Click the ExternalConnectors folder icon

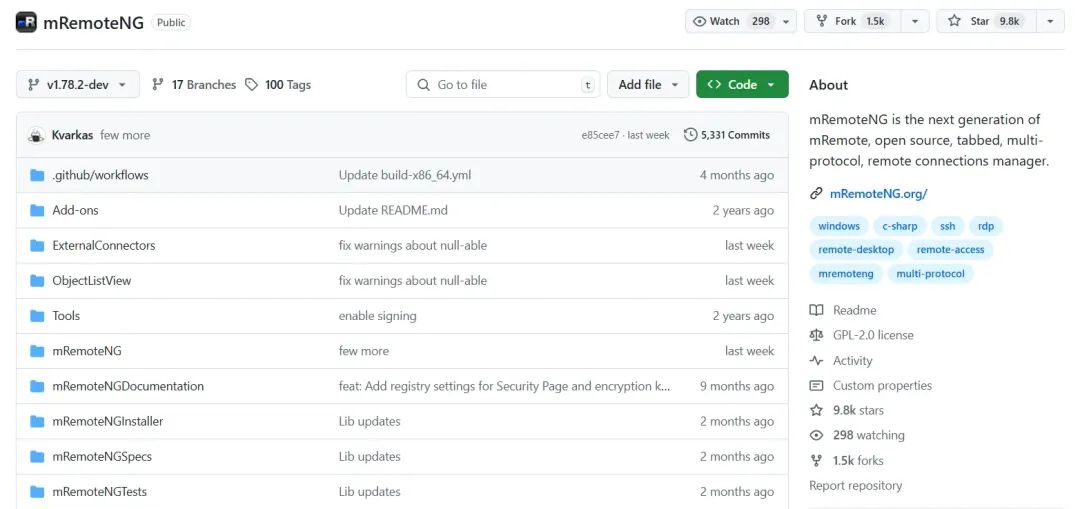click(x=37, y=246)
